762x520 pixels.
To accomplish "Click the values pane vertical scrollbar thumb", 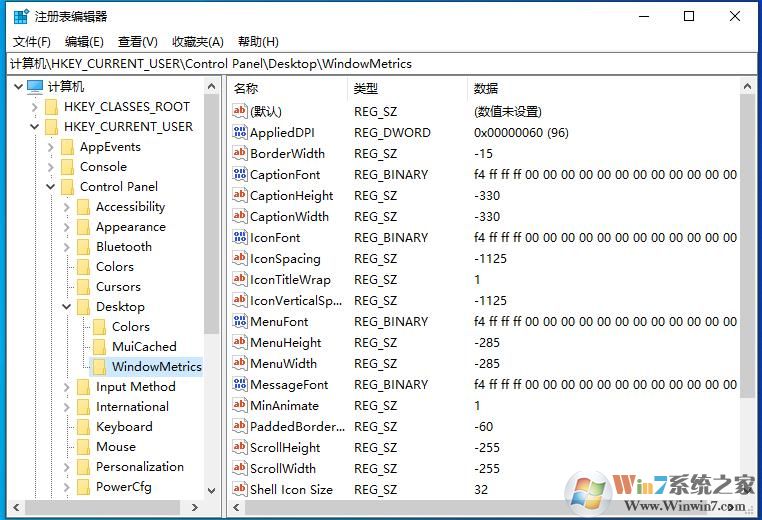I will click(747, 246).
